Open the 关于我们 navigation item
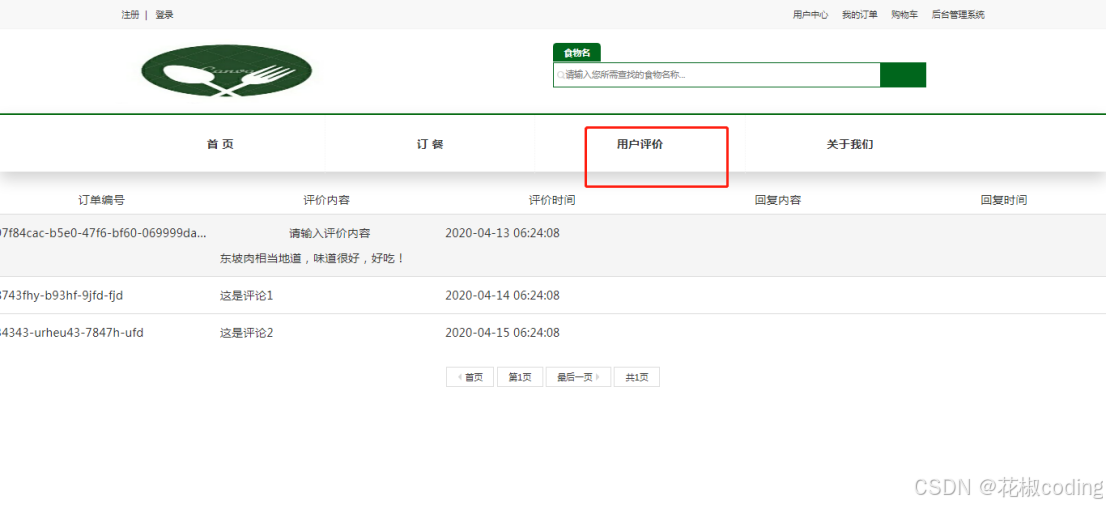1107x507 pixels. [850, 145]
